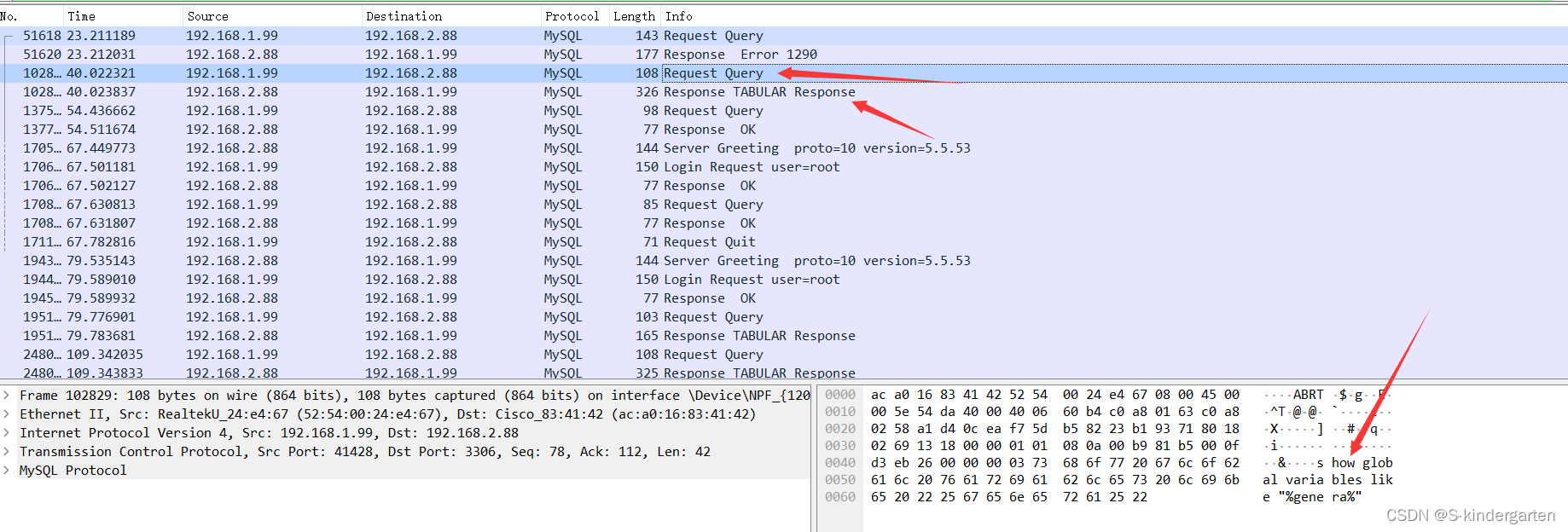Select the packet at time 67.502127
Image resolution: width=1568 pixels, height=532 pixels.
pos(784,186)
